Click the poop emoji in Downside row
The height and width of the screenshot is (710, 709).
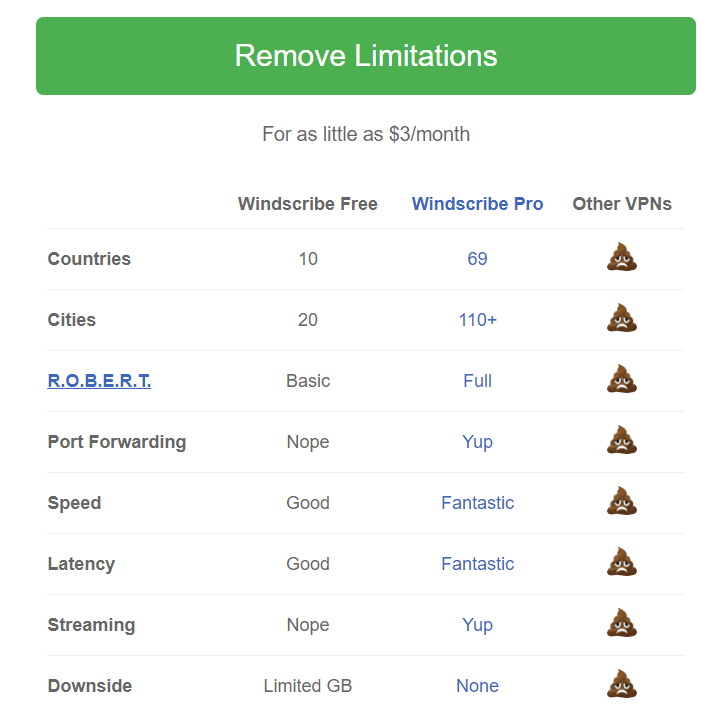[622, 685]
